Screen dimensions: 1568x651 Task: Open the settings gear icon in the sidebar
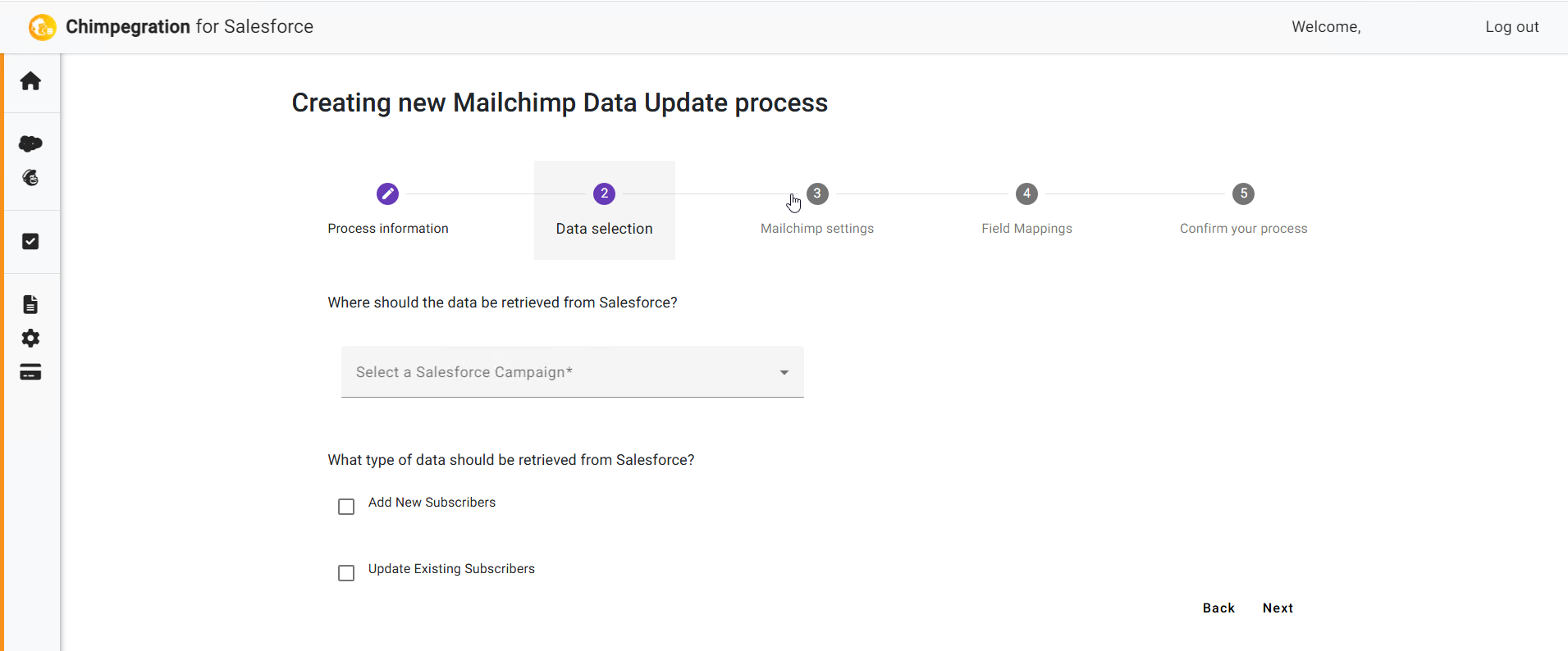[30, 338]
